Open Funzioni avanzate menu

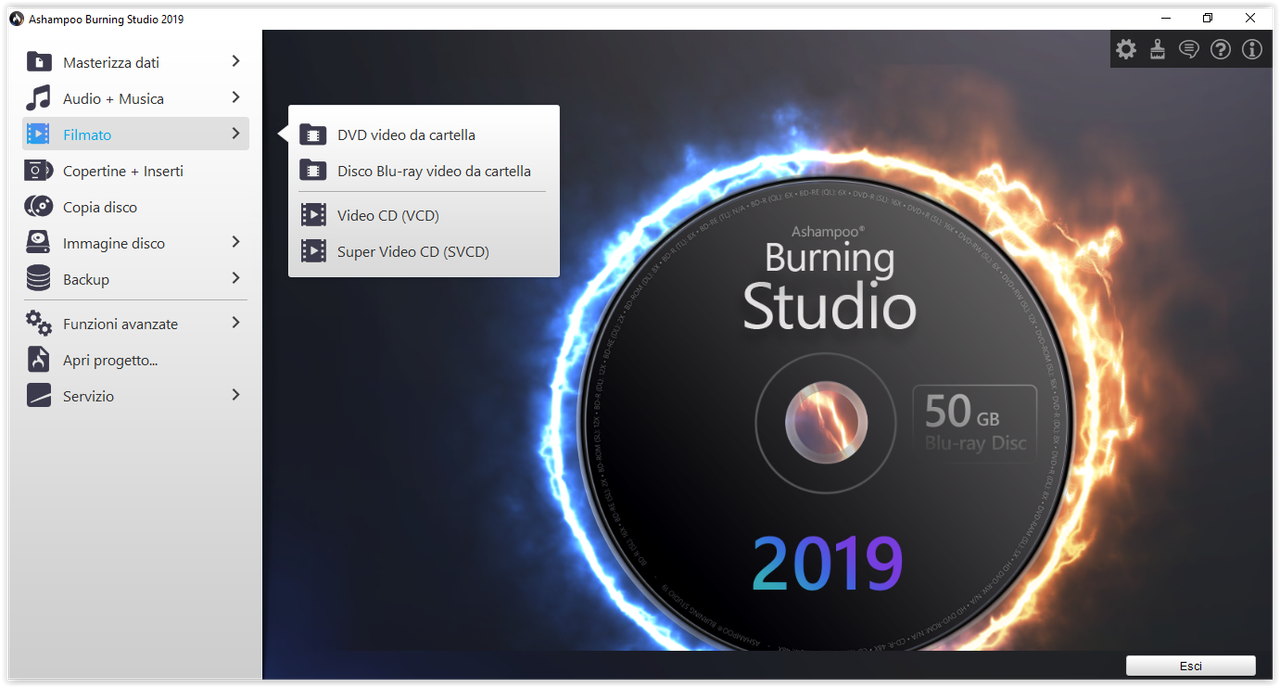(x=136, y=323)
